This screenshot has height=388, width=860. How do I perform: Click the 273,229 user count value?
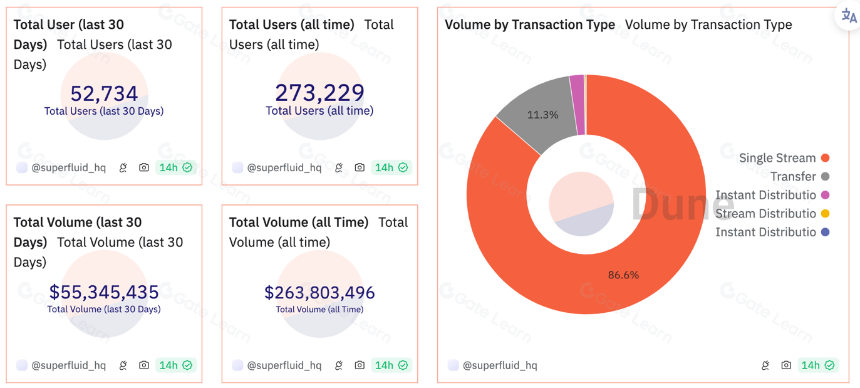(x=319, y=93)
